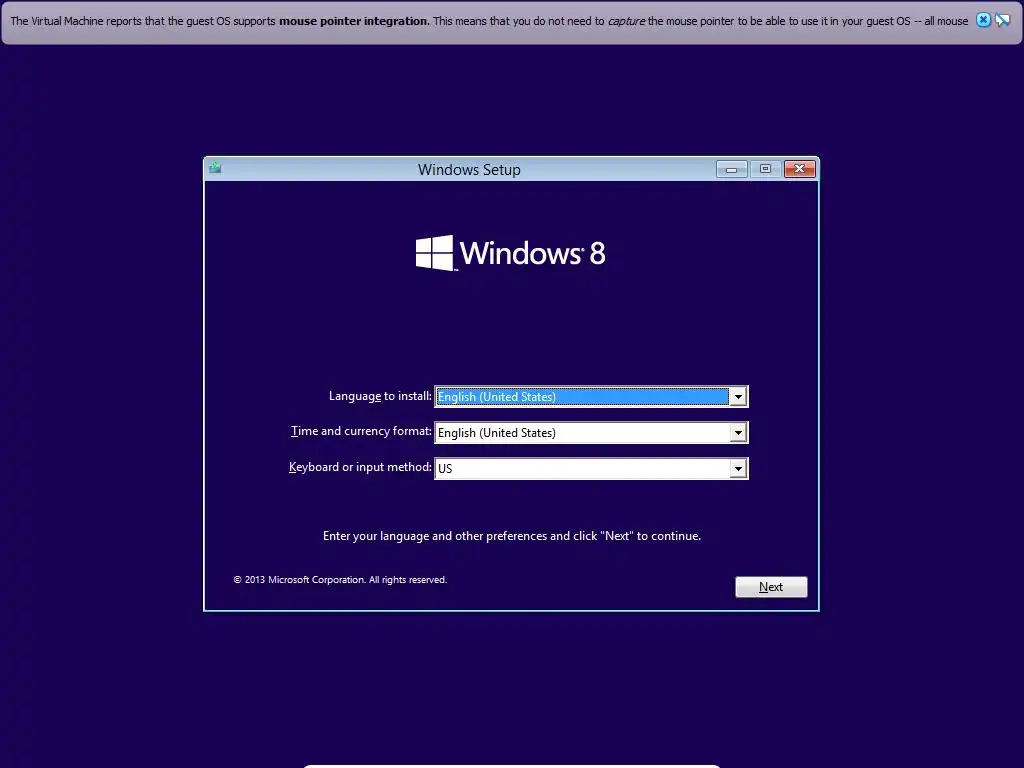Click the Keyboard or input method label
The height and width of the screenshot is (768, 1024).
[360, 467]
